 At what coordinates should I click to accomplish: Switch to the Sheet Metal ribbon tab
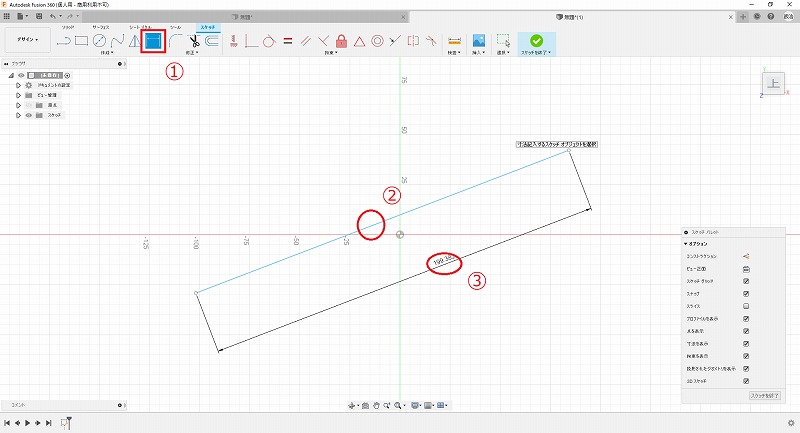point(140,27)
